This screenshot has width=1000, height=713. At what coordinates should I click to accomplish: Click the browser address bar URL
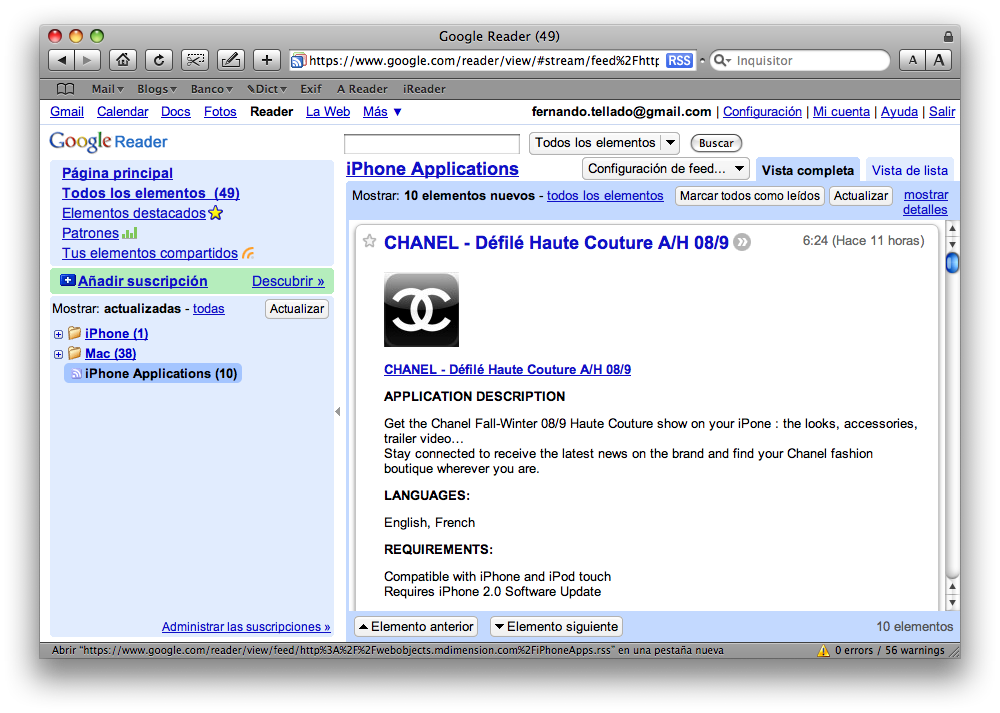[x=483, y=61]
